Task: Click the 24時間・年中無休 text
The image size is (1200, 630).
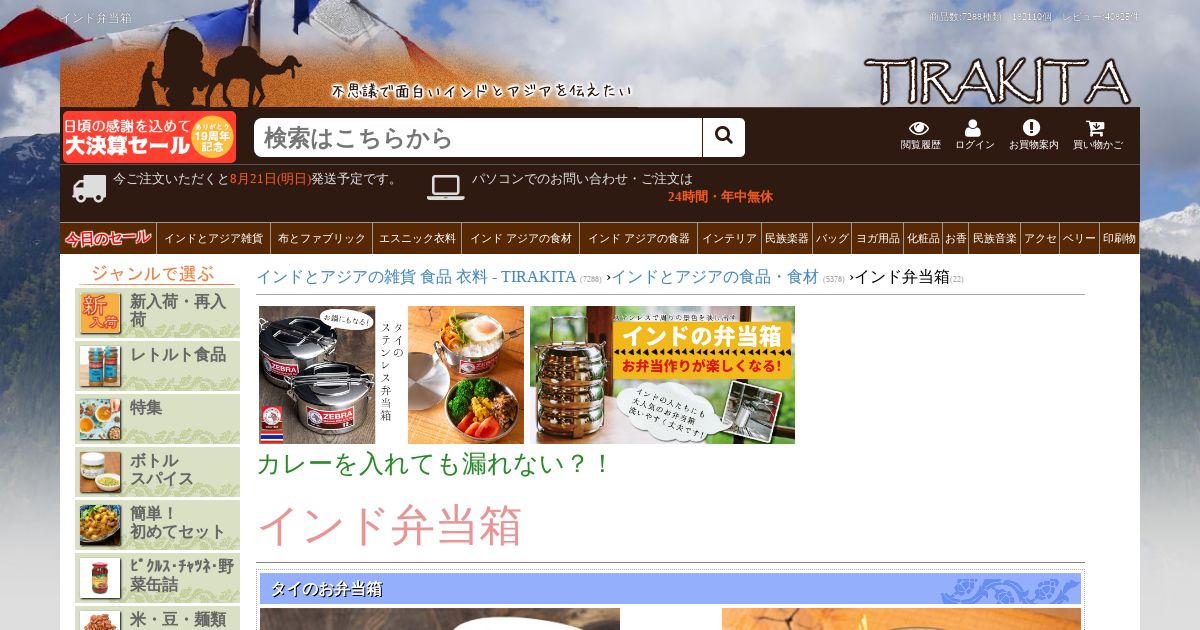Action: [x=720, y=197]
